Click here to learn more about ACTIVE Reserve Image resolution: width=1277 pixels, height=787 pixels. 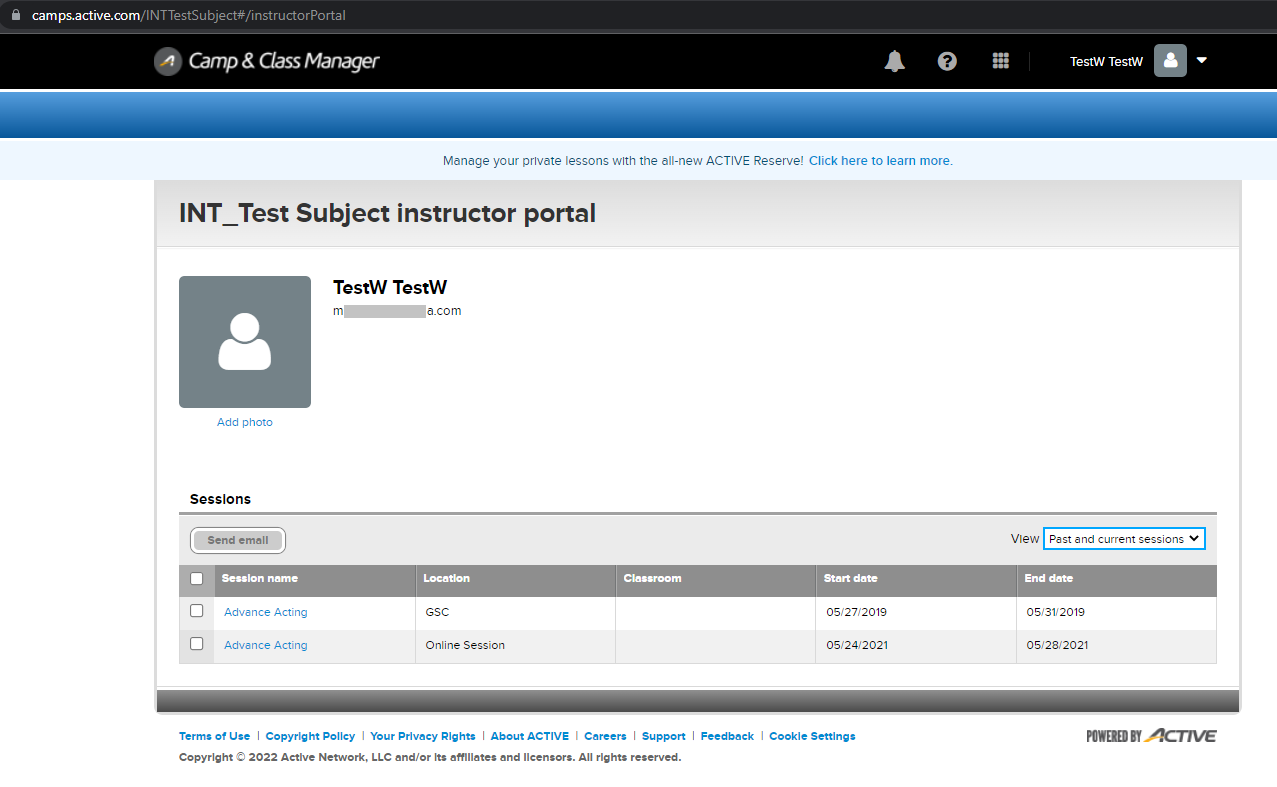880,161
